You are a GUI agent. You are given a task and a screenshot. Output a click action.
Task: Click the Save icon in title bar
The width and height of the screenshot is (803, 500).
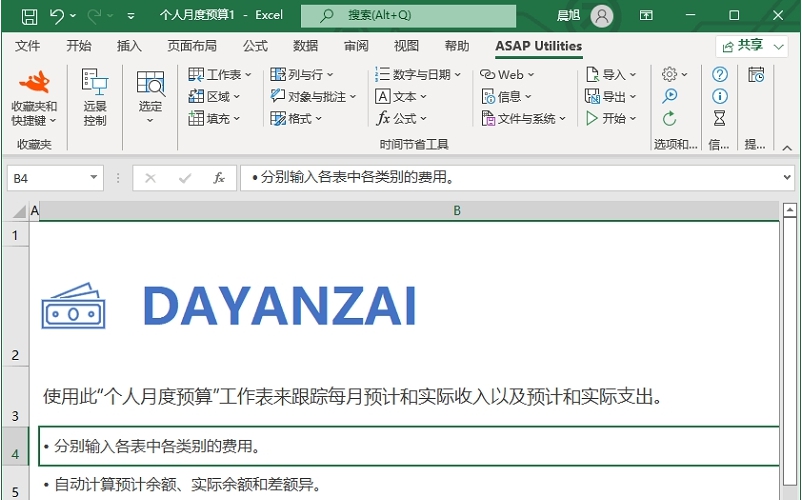pos(29,16)
